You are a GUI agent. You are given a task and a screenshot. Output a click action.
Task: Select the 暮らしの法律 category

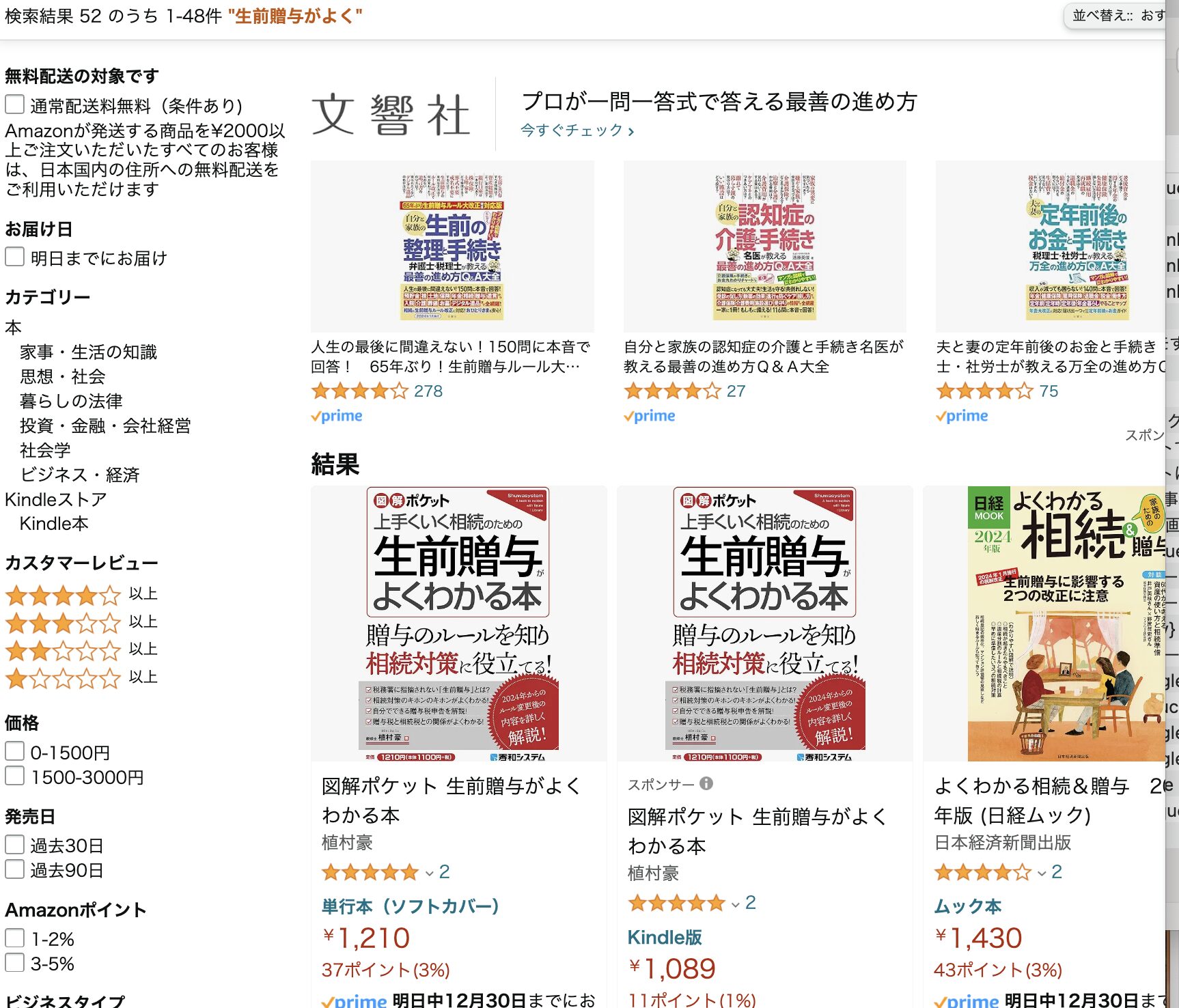coord(72,401)
